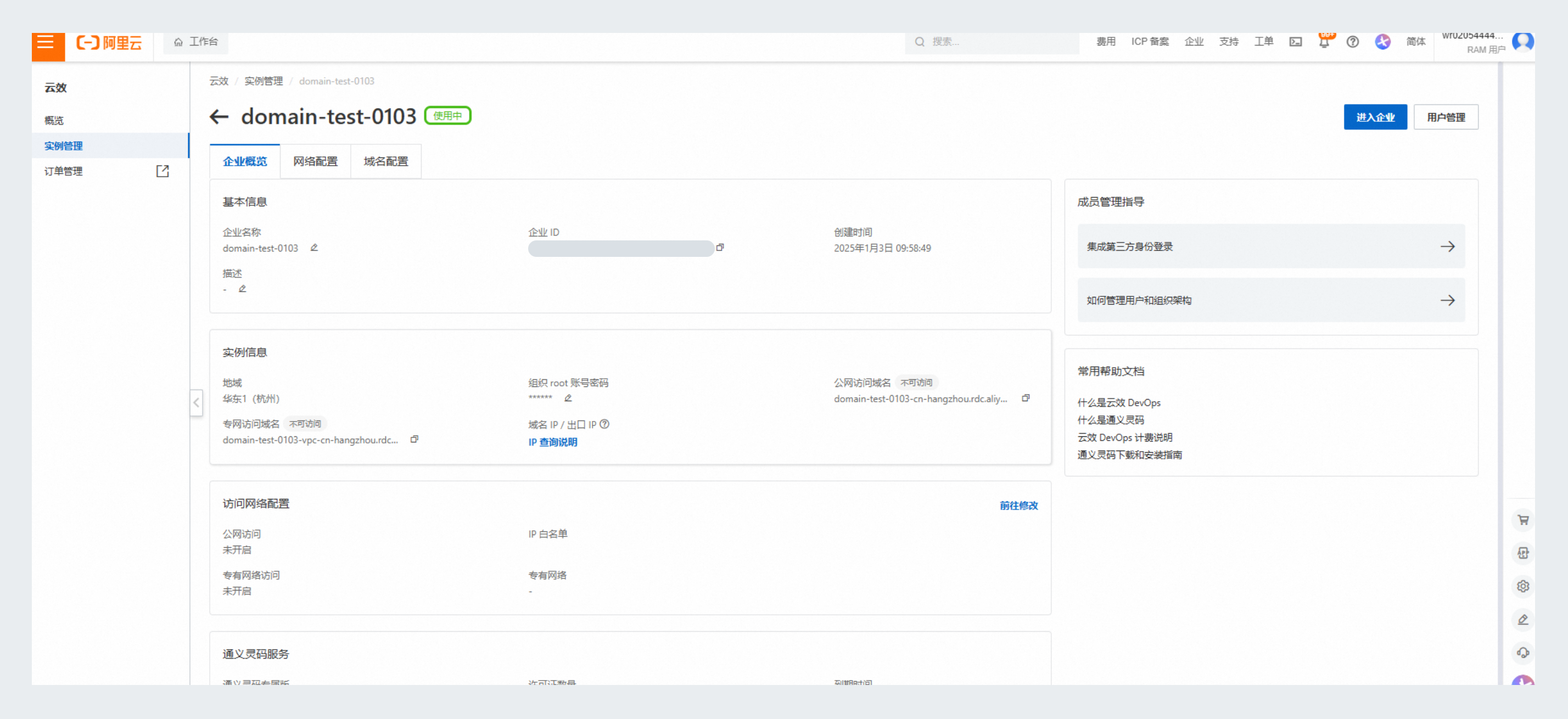Edit the organization root account password

point(568,398)
